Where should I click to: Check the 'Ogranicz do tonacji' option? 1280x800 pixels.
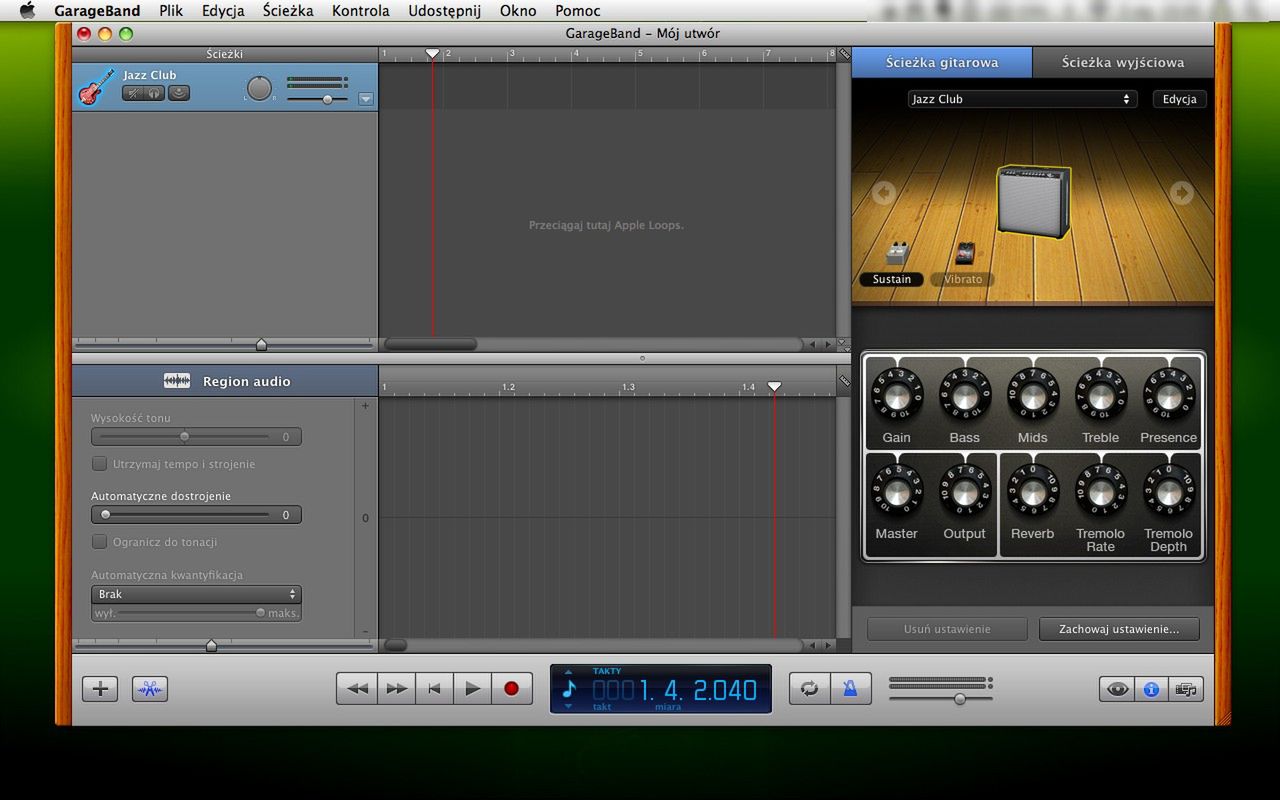99,542
